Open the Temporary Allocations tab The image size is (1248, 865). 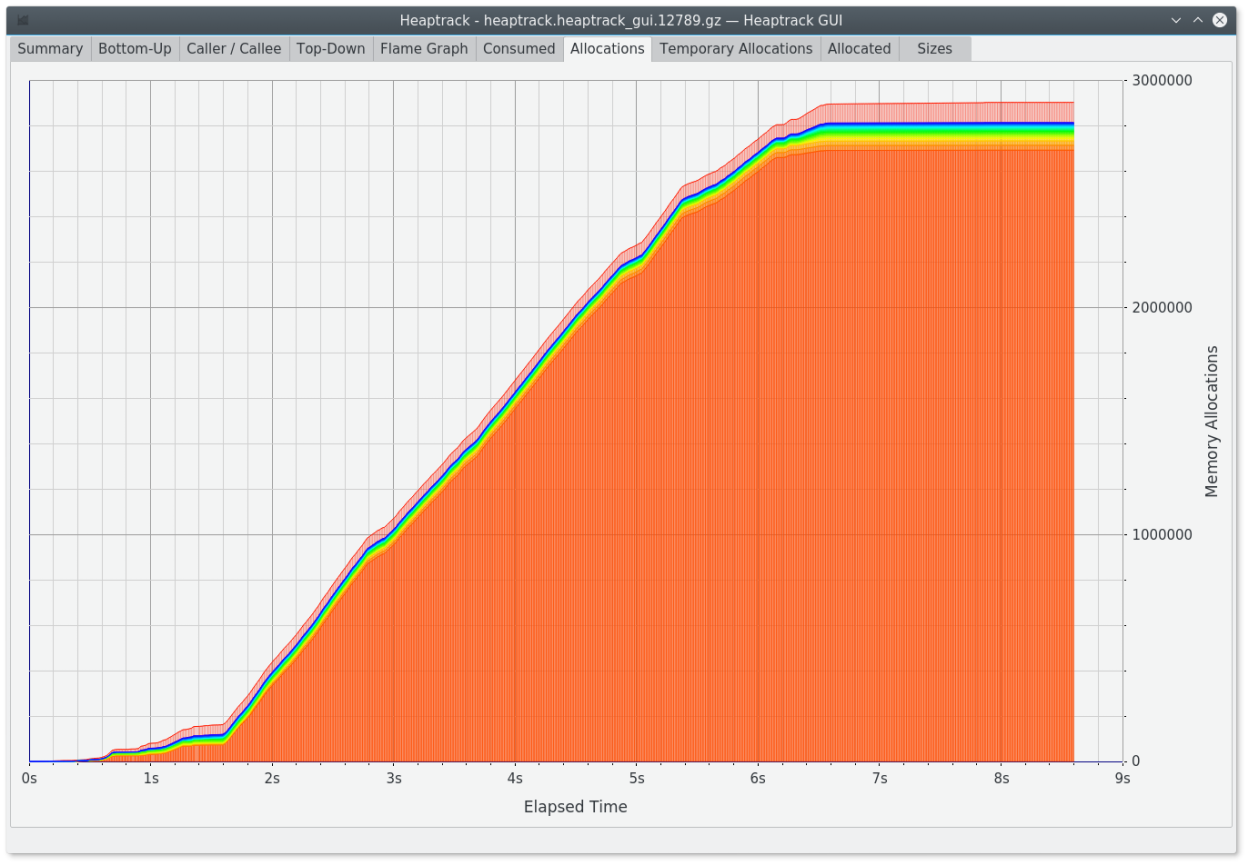[x=736, y=48]
